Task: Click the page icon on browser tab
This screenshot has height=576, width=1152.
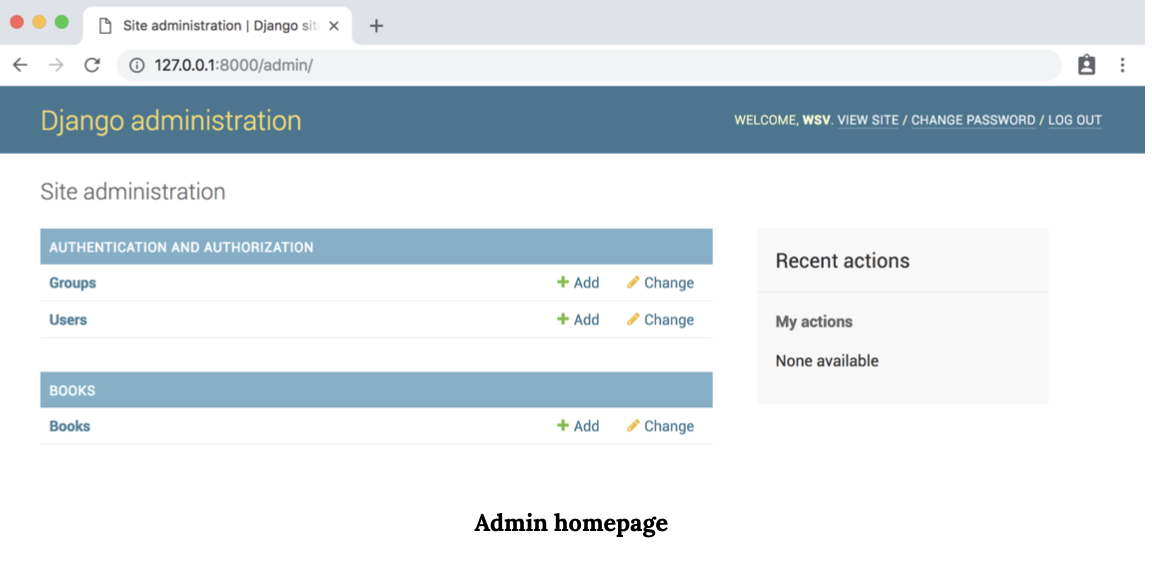Action: pyautogui.click(x=106, y=26)
